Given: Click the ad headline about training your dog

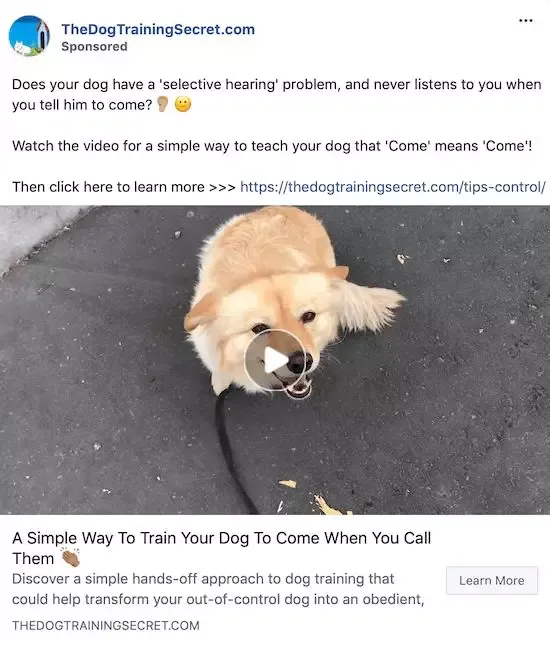Looking at the screenshot, I should (221, 548).
